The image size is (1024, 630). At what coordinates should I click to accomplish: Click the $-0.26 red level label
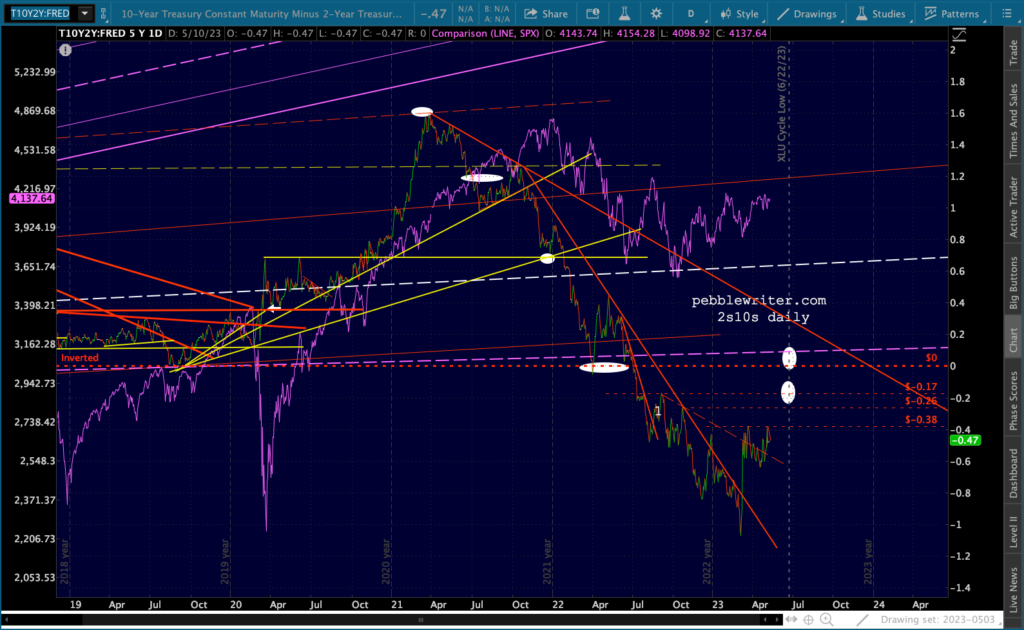(921, 401)
